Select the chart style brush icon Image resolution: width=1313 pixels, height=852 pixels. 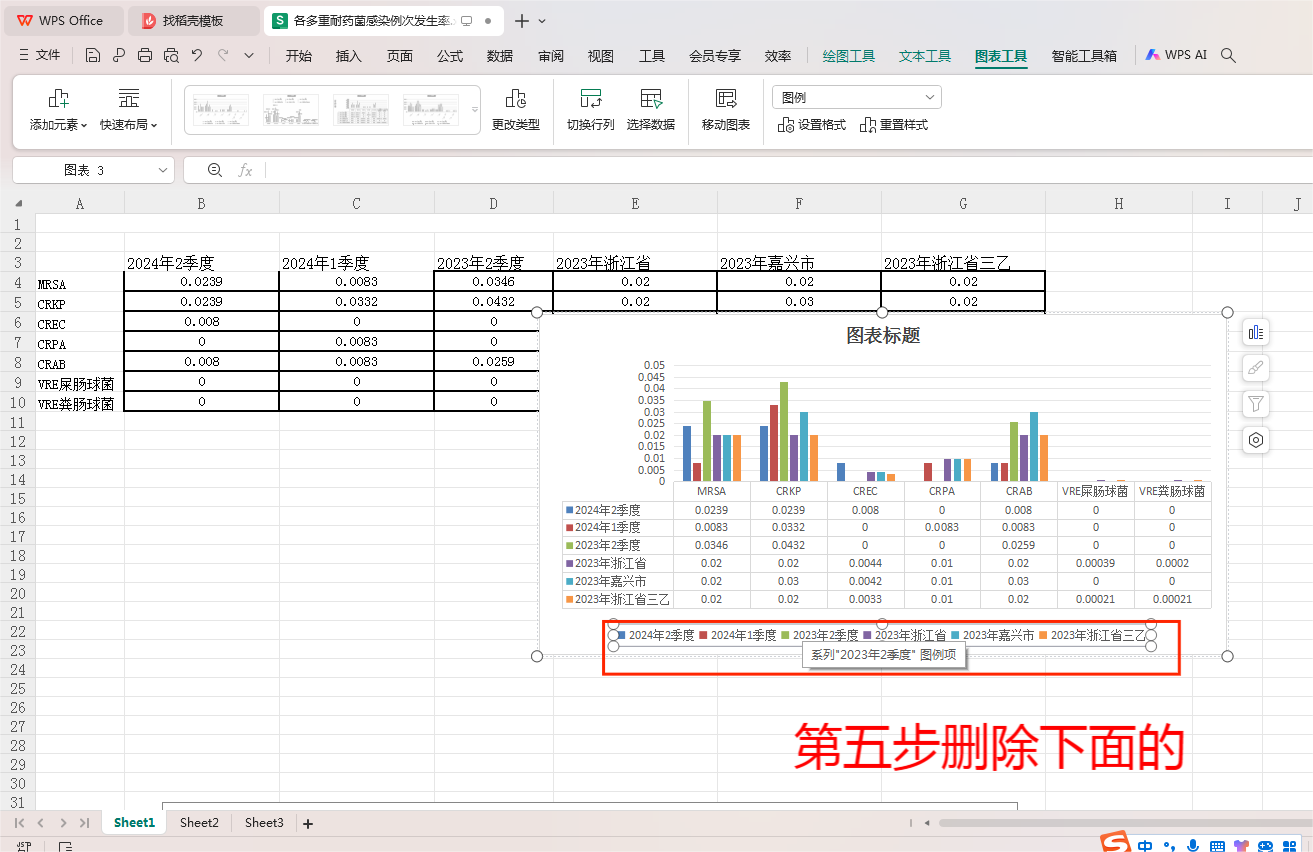(1256, 367)
